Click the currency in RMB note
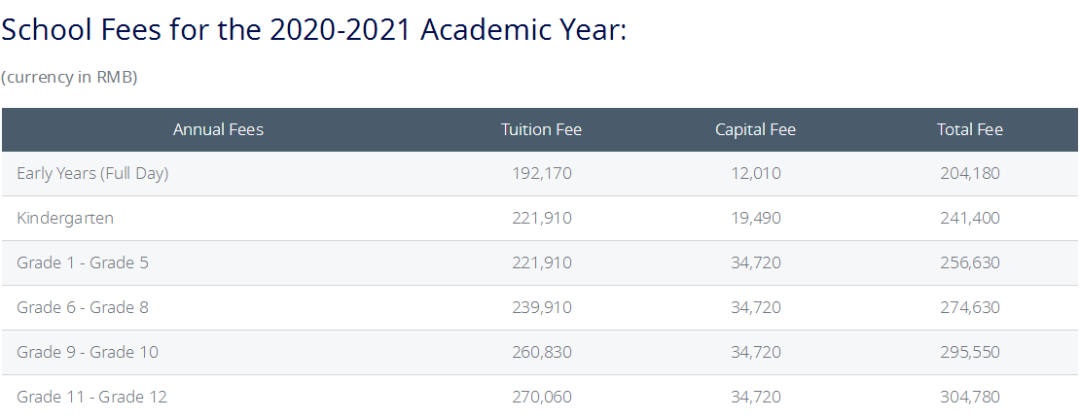The height and width of the screenshot is (419, 1080). click(69, 78)
